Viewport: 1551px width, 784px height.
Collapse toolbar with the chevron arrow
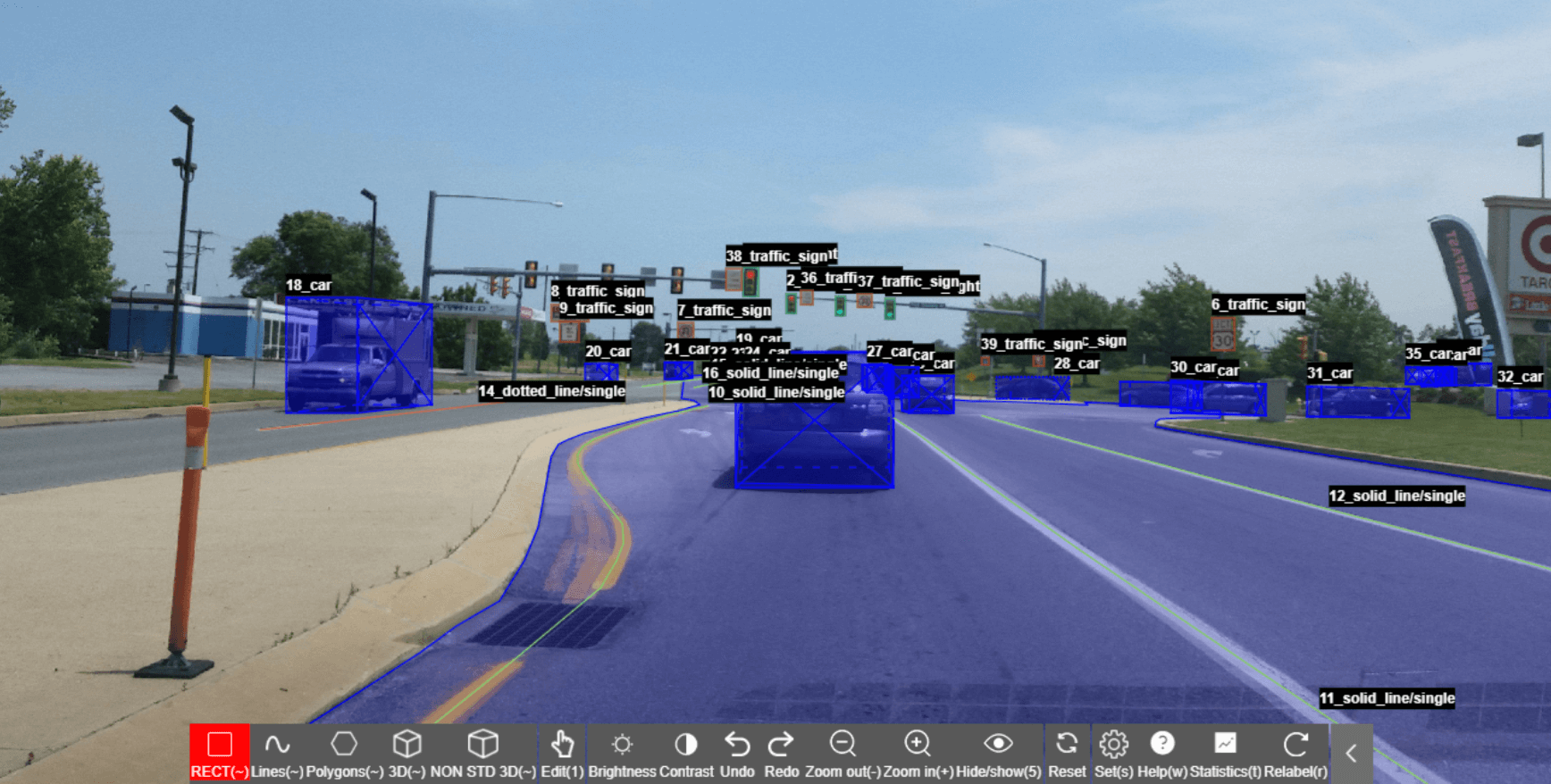click(1351, 754)
